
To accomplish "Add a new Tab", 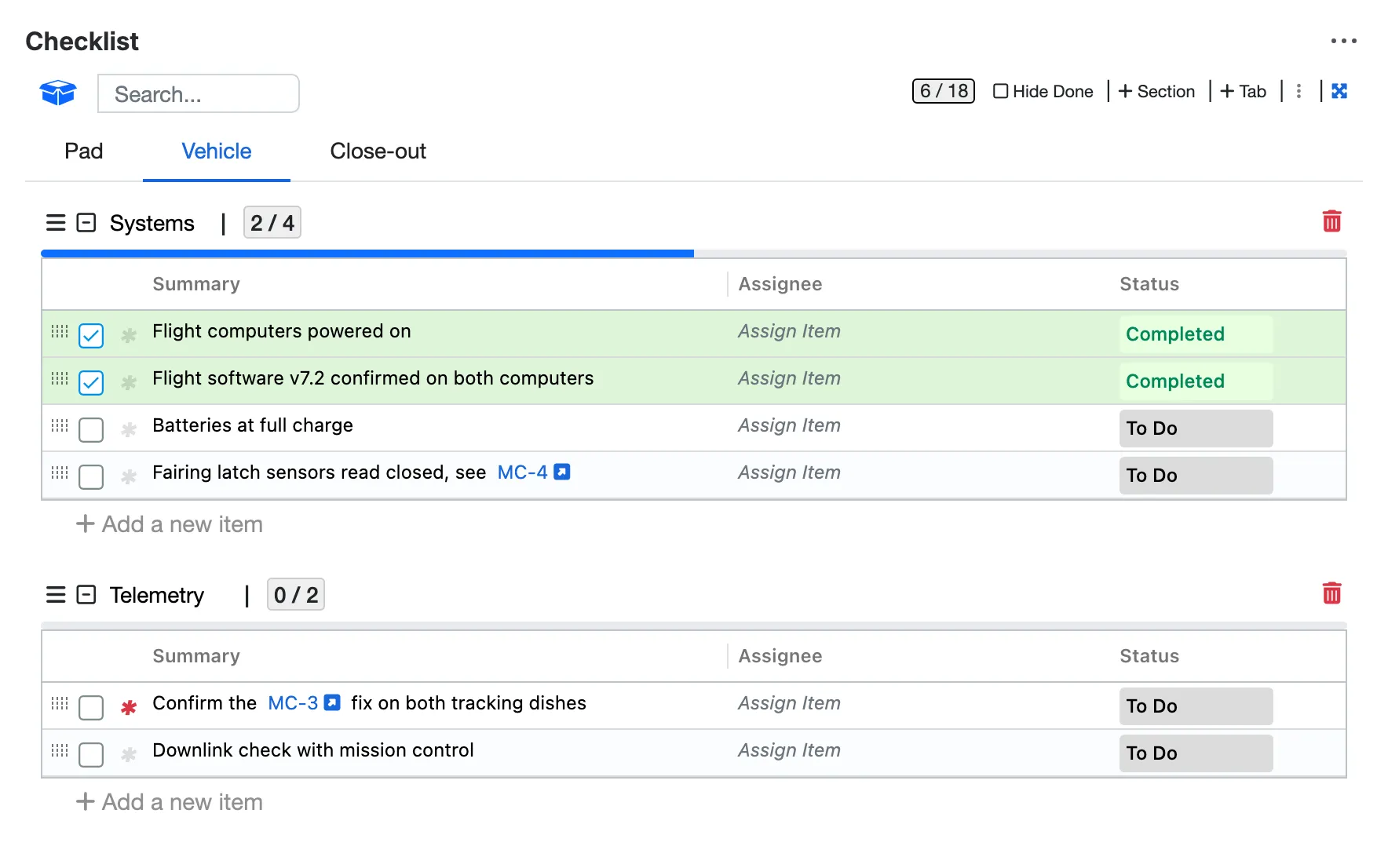I will (x=1243, y=91).
